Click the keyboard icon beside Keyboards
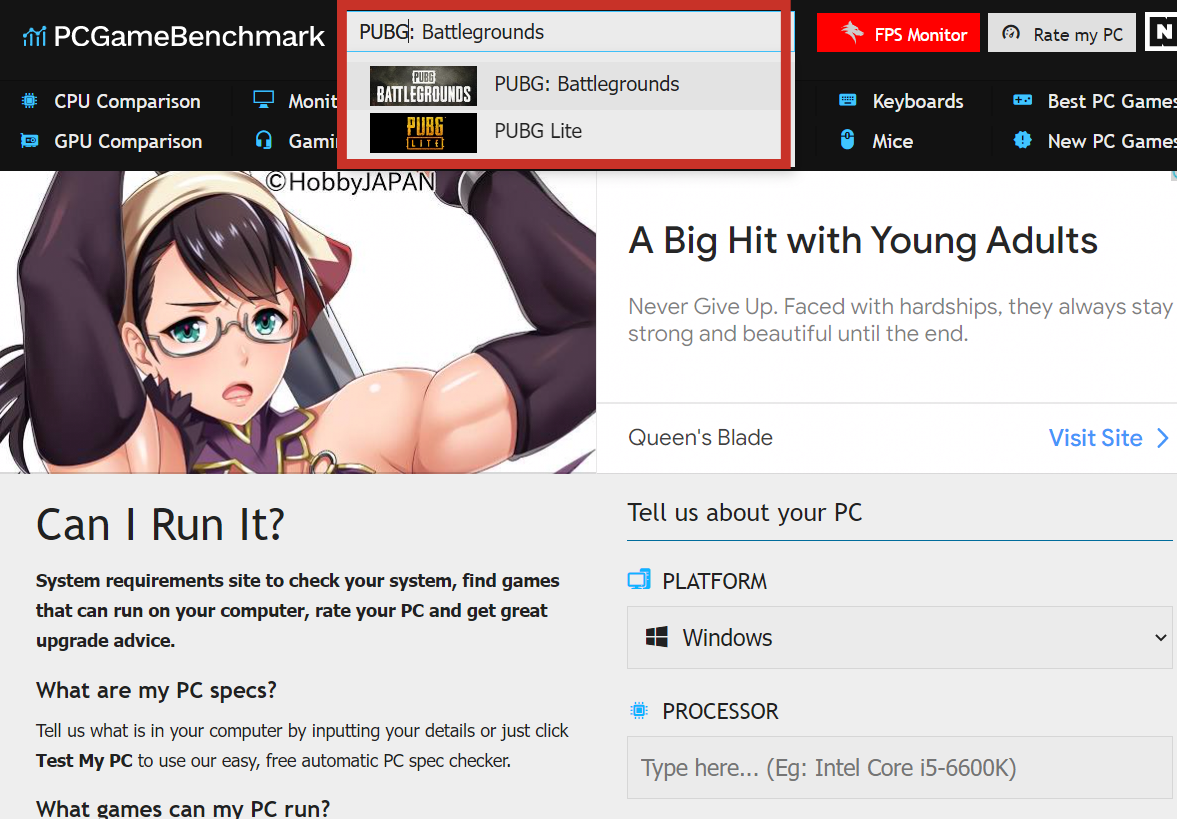1177x819 pixels. [847, 100]
